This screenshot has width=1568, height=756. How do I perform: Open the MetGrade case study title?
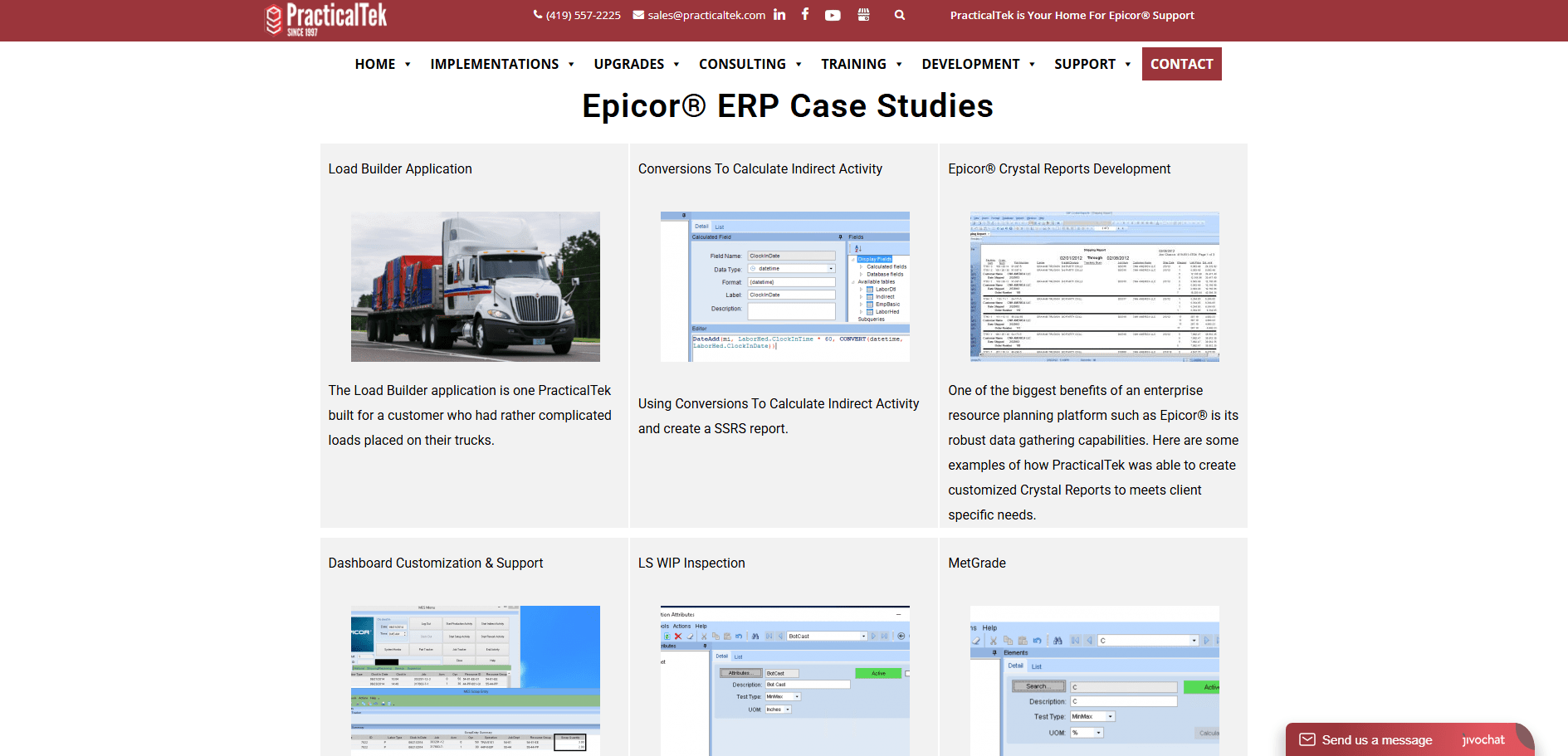pyautogui.click(x=977, y=563)
